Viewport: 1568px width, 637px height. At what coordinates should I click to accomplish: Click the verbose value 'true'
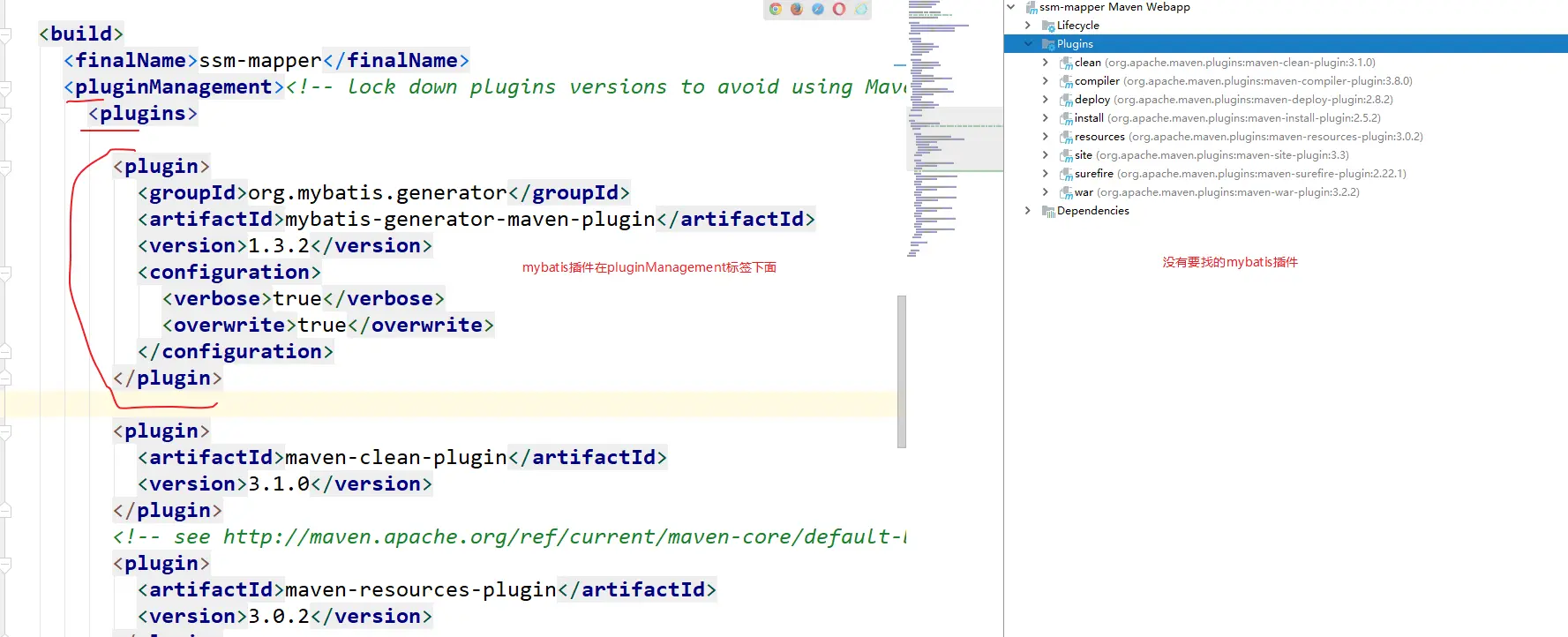point(297,299)
